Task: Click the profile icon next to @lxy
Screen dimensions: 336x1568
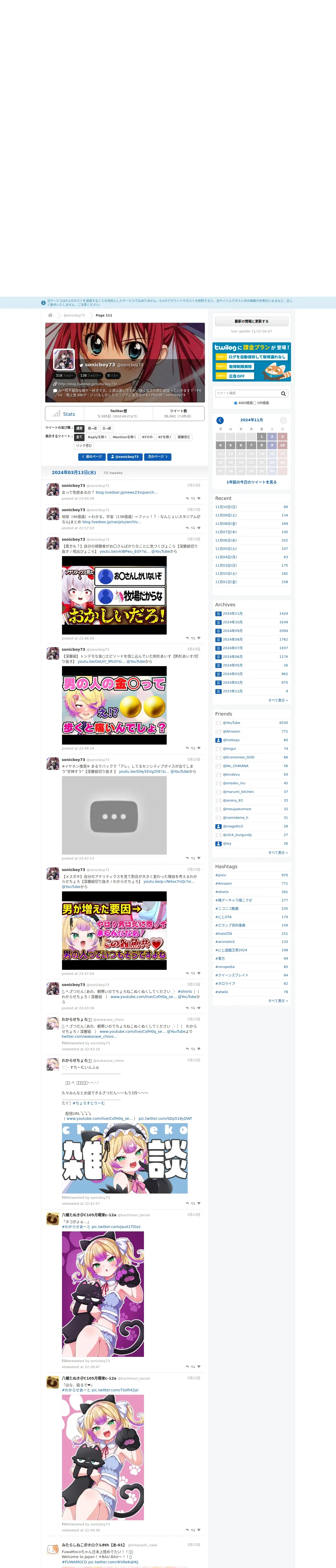Action: click(x=218, y=844)
